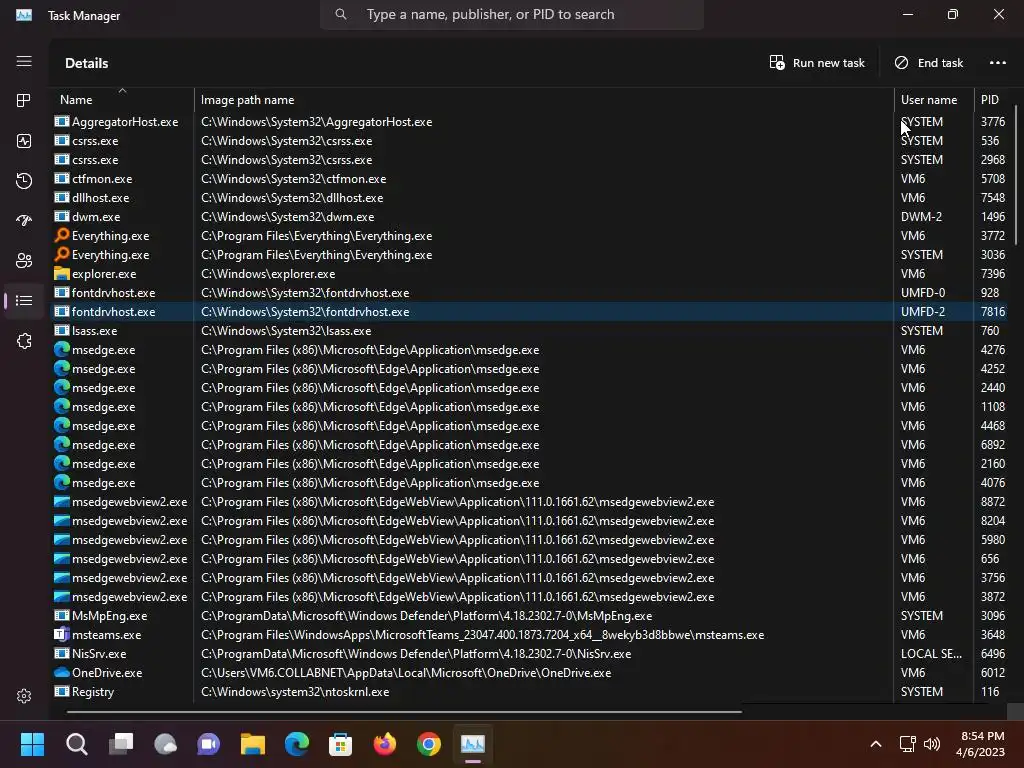Screen dimensions: 1024x768
Task: Open the Chat app on taskbar
Action: click(208, 744)
